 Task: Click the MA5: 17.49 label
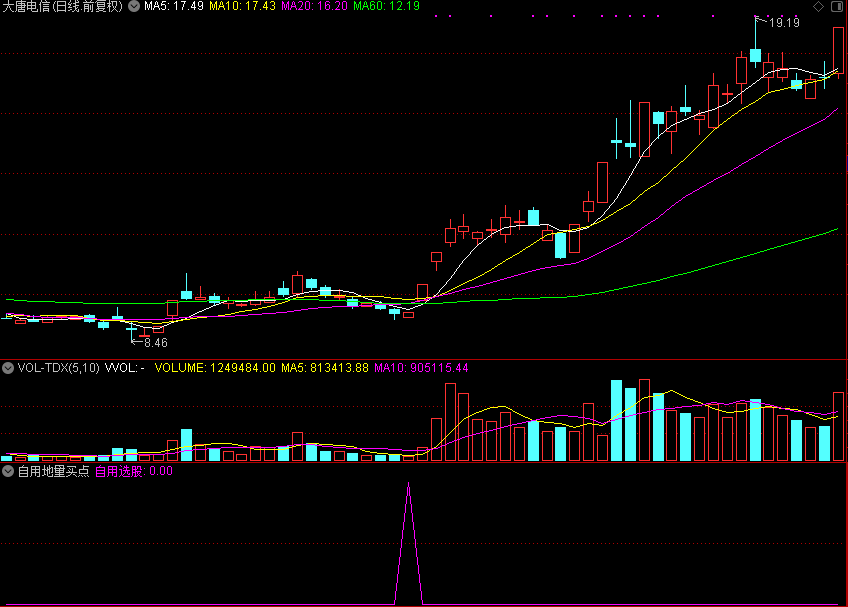pyautogui.click(x=174, y=7)
